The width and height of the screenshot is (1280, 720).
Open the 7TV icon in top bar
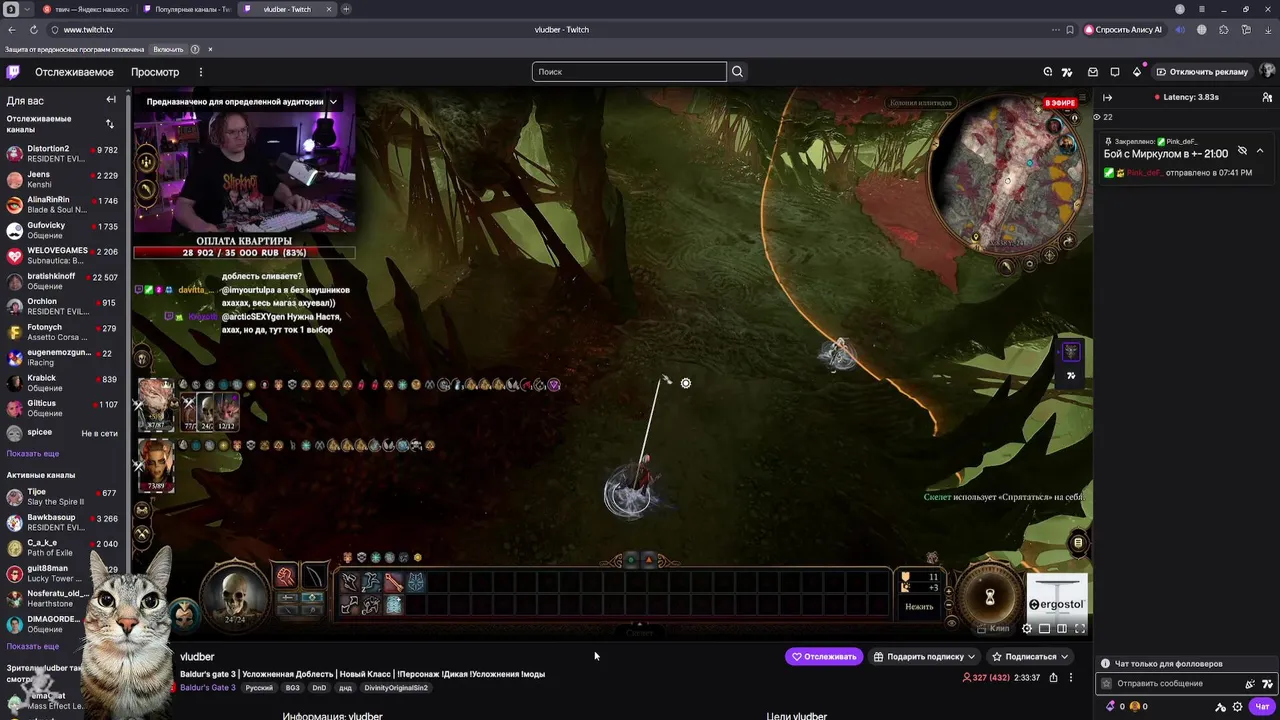[1067, 72]
